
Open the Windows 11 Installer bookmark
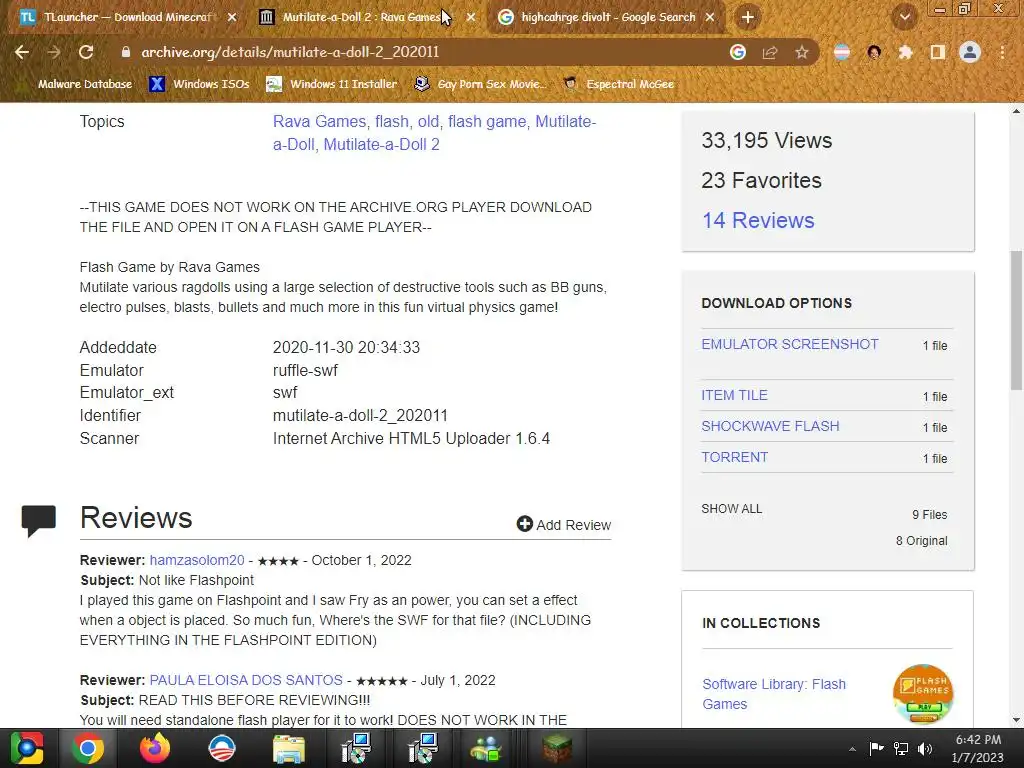coord(332,84)
